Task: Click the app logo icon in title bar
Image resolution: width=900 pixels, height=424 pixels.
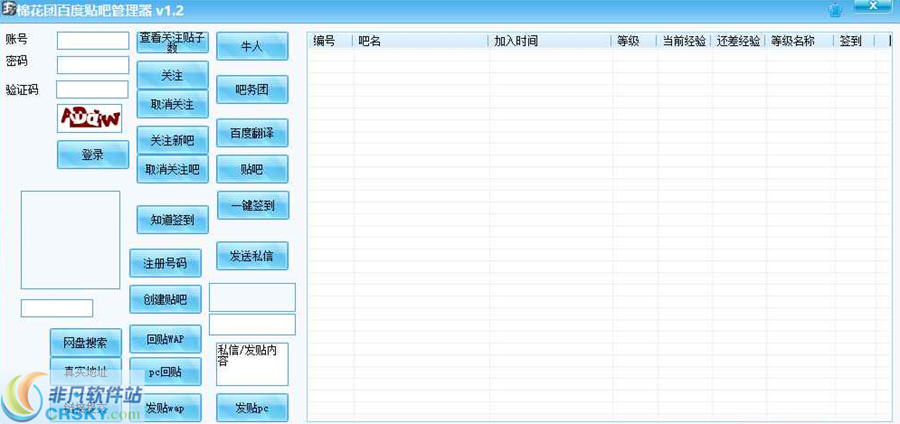Action: tap(9, 9)
